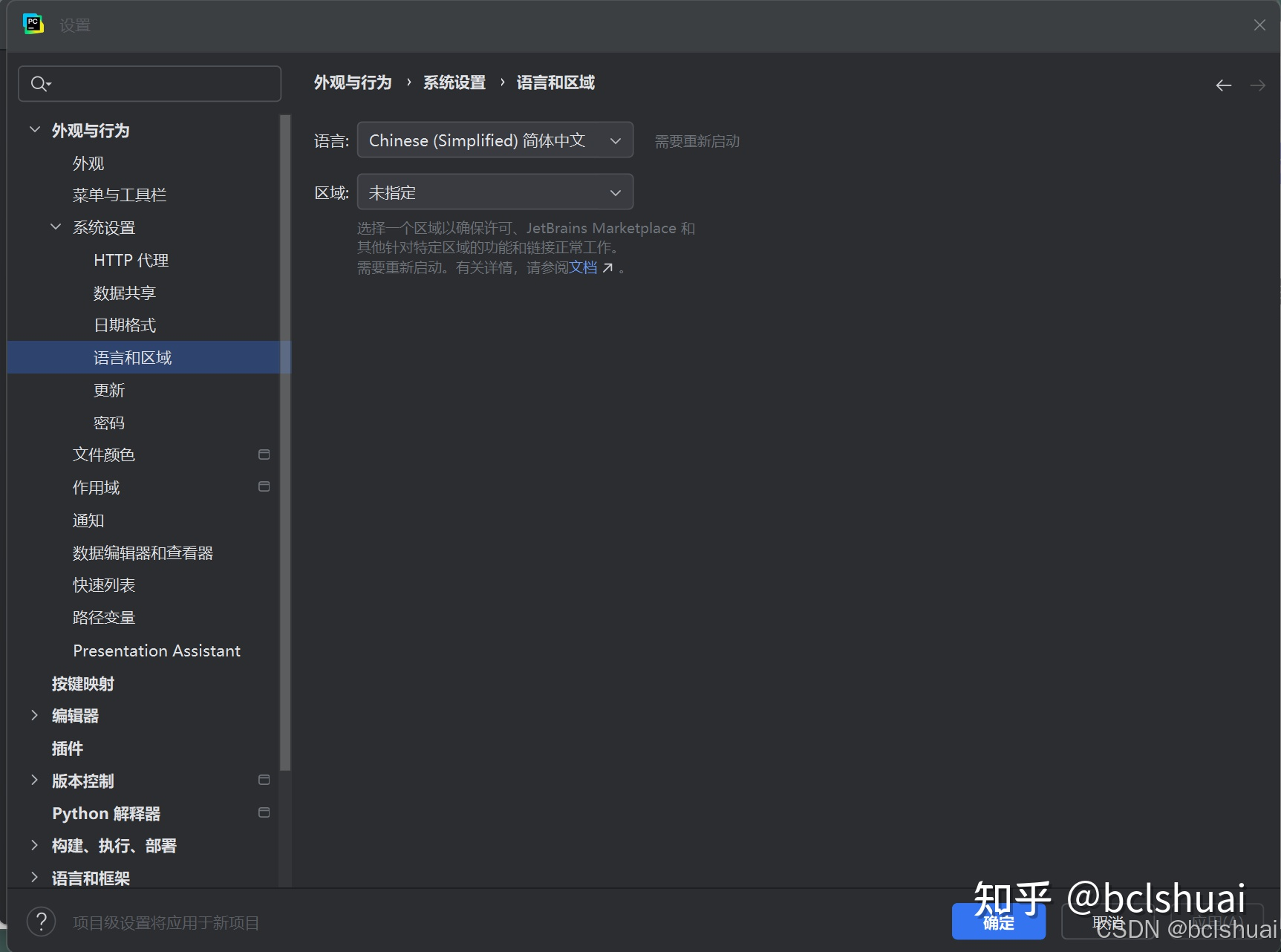Open the 语言 language dropdown
The height and width of the screenshot is (952, 1281).
pos(495,140)
